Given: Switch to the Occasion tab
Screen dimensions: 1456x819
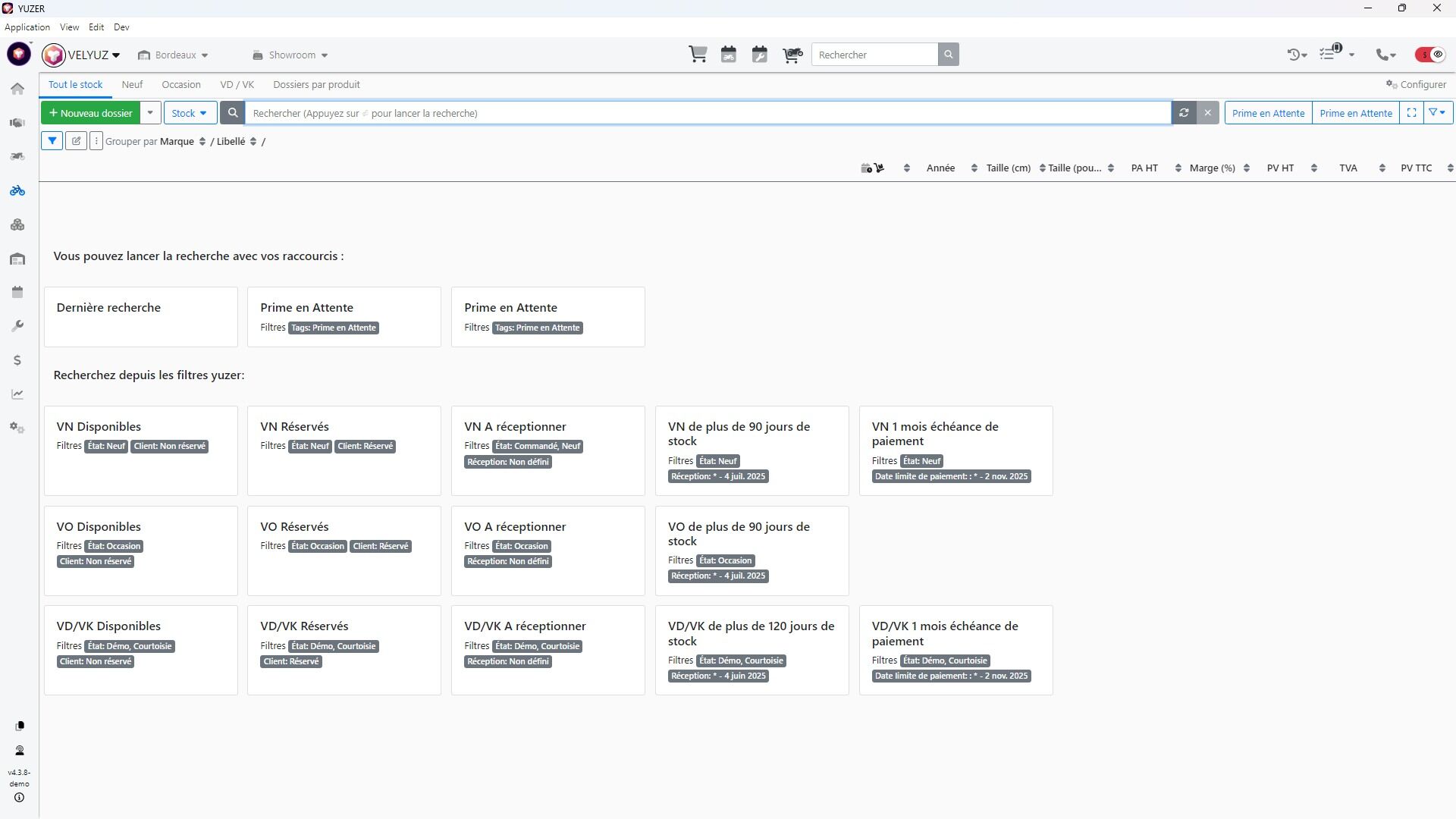Looking at the screenshot, I should click(x=180, y=85).
